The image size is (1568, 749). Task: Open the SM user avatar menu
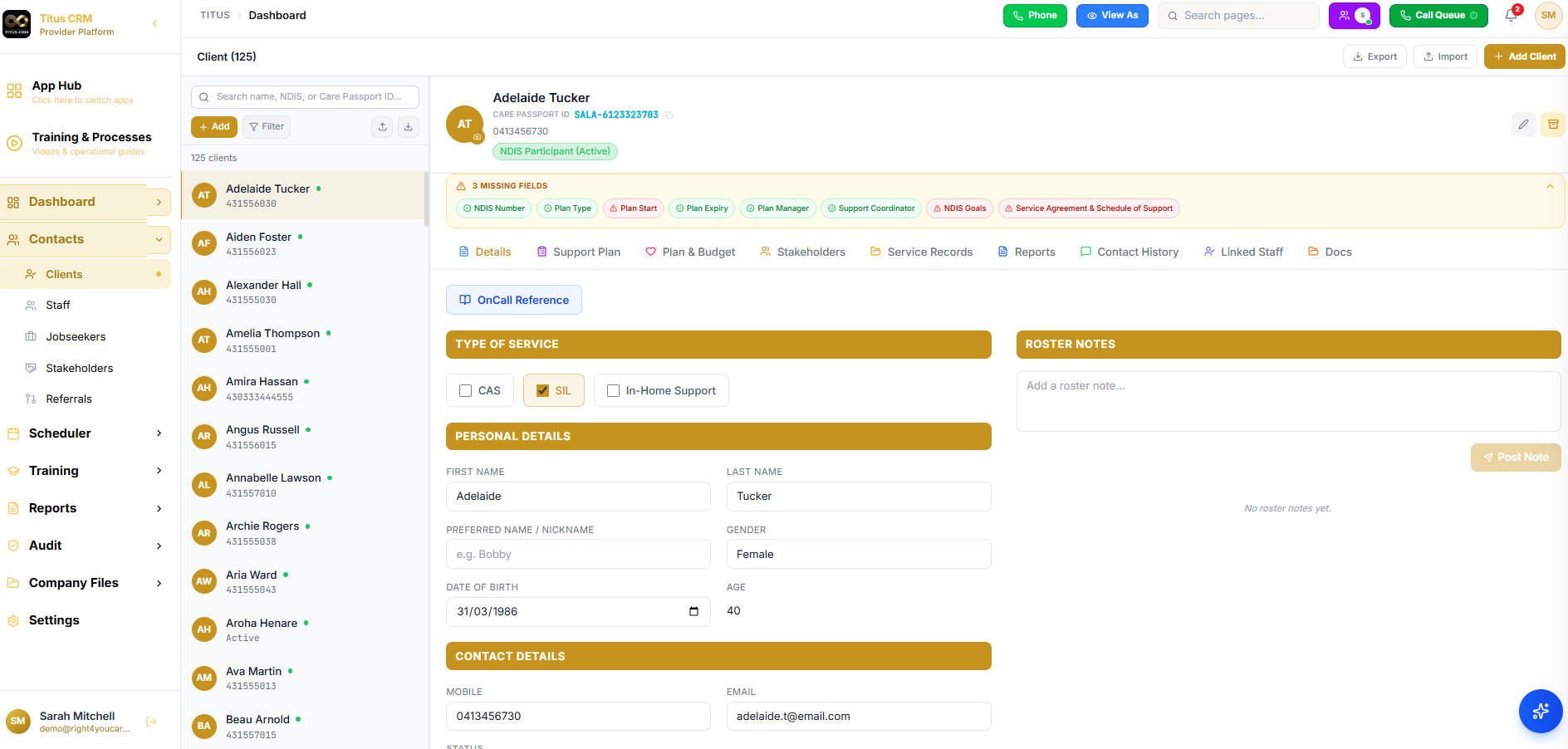[x=1548, y=16]
